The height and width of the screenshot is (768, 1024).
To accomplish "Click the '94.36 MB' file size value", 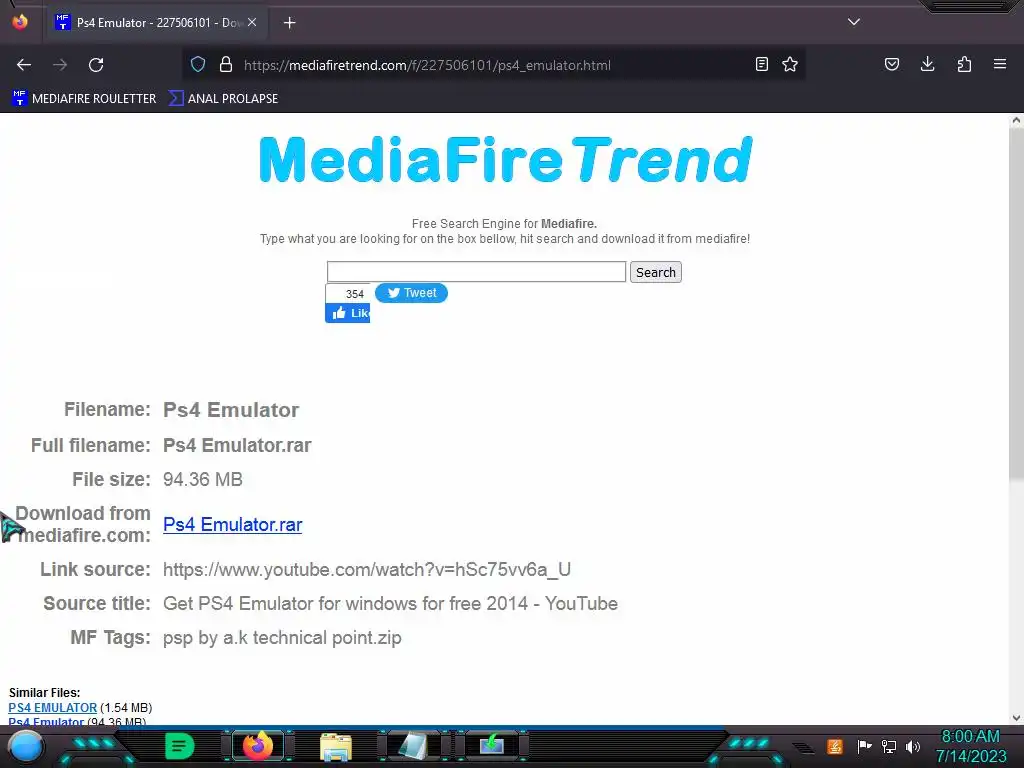I will click(202, 479).
